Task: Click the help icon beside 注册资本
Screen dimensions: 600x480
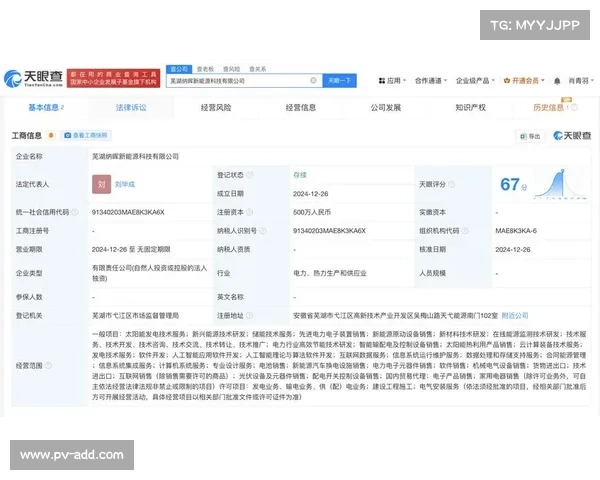Action: (x=249, y=212)
